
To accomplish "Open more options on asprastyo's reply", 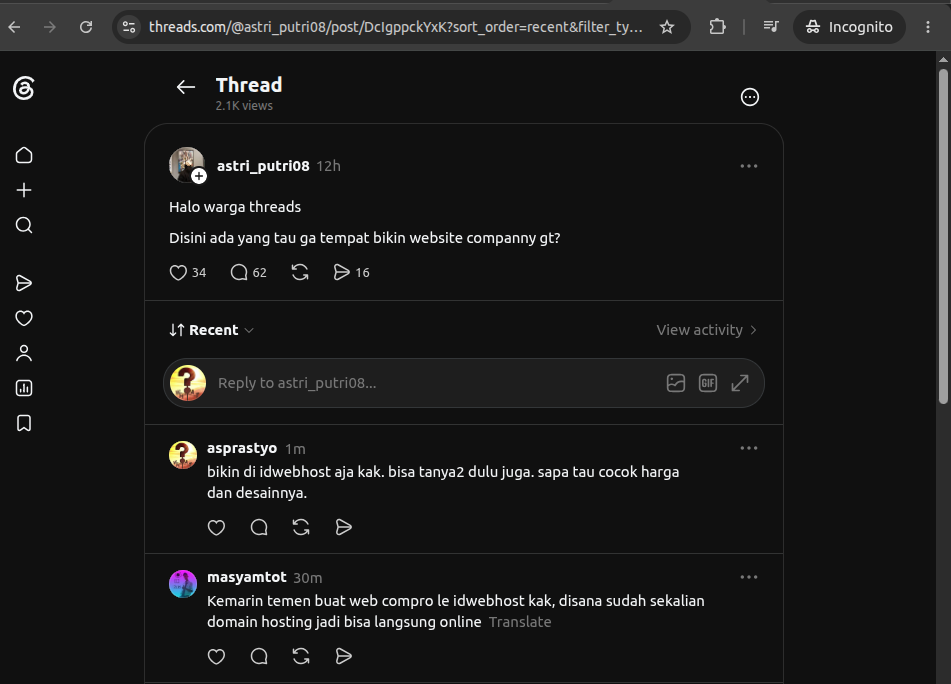I will pos(749,448).
